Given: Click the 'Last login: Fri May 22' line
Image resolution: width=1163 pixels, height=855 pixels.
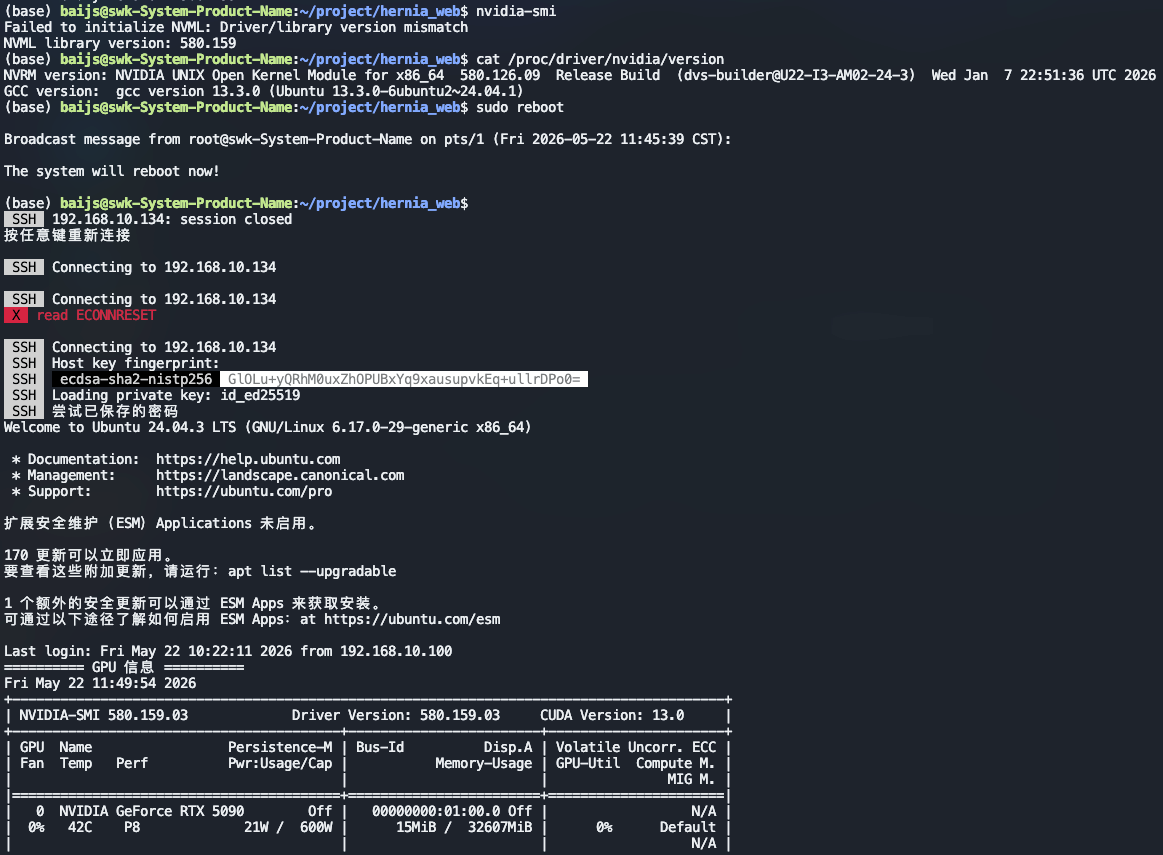Looking at the screenshot, I should coord(228,651).
